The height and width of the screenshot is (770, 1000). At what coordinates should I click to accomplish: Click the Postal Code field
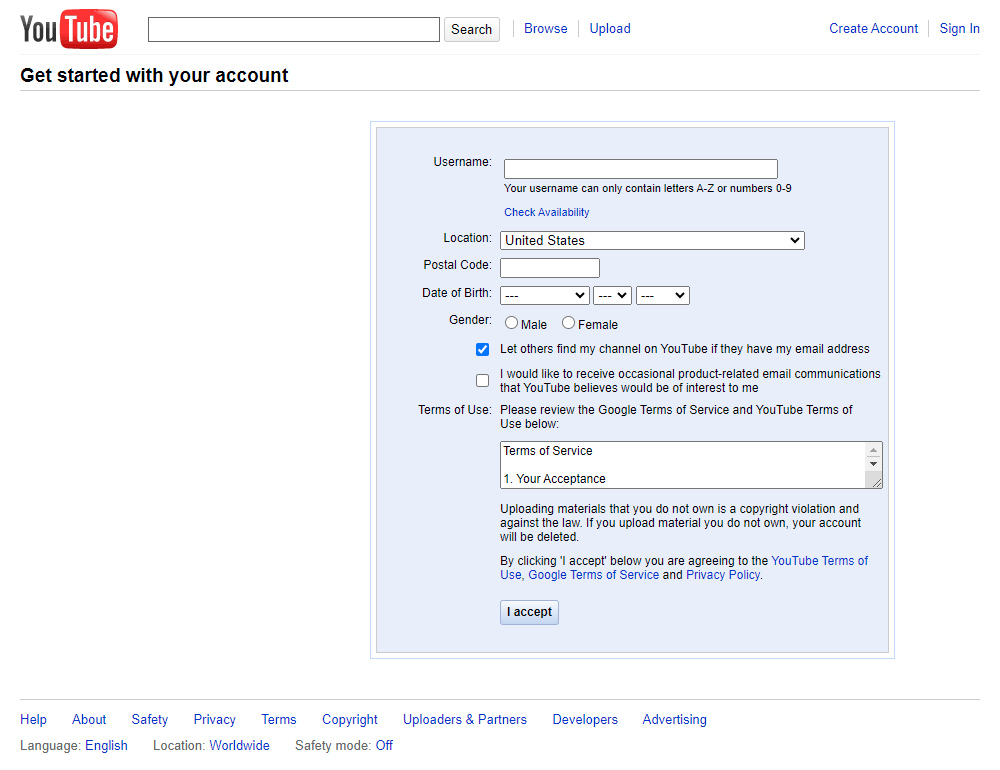550,268
